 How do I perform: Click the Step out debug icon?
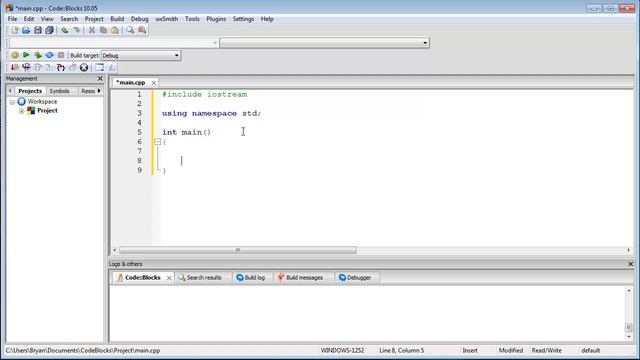tap(73, 67)
